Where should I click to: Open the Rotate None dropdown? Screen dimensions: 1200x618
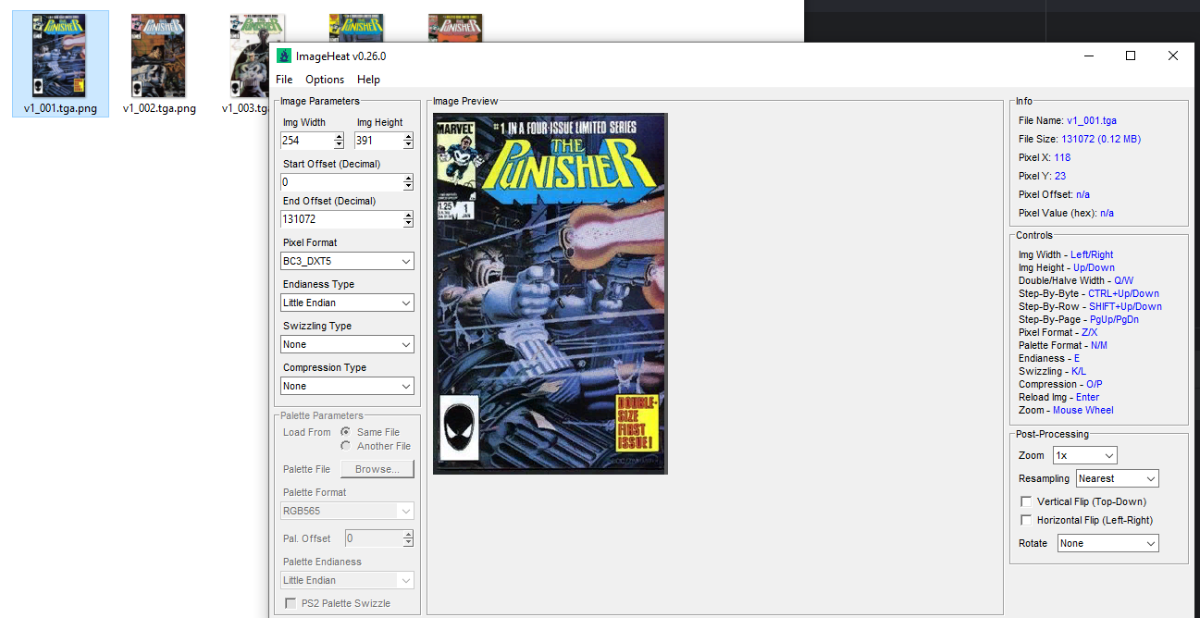(1109, 543)
